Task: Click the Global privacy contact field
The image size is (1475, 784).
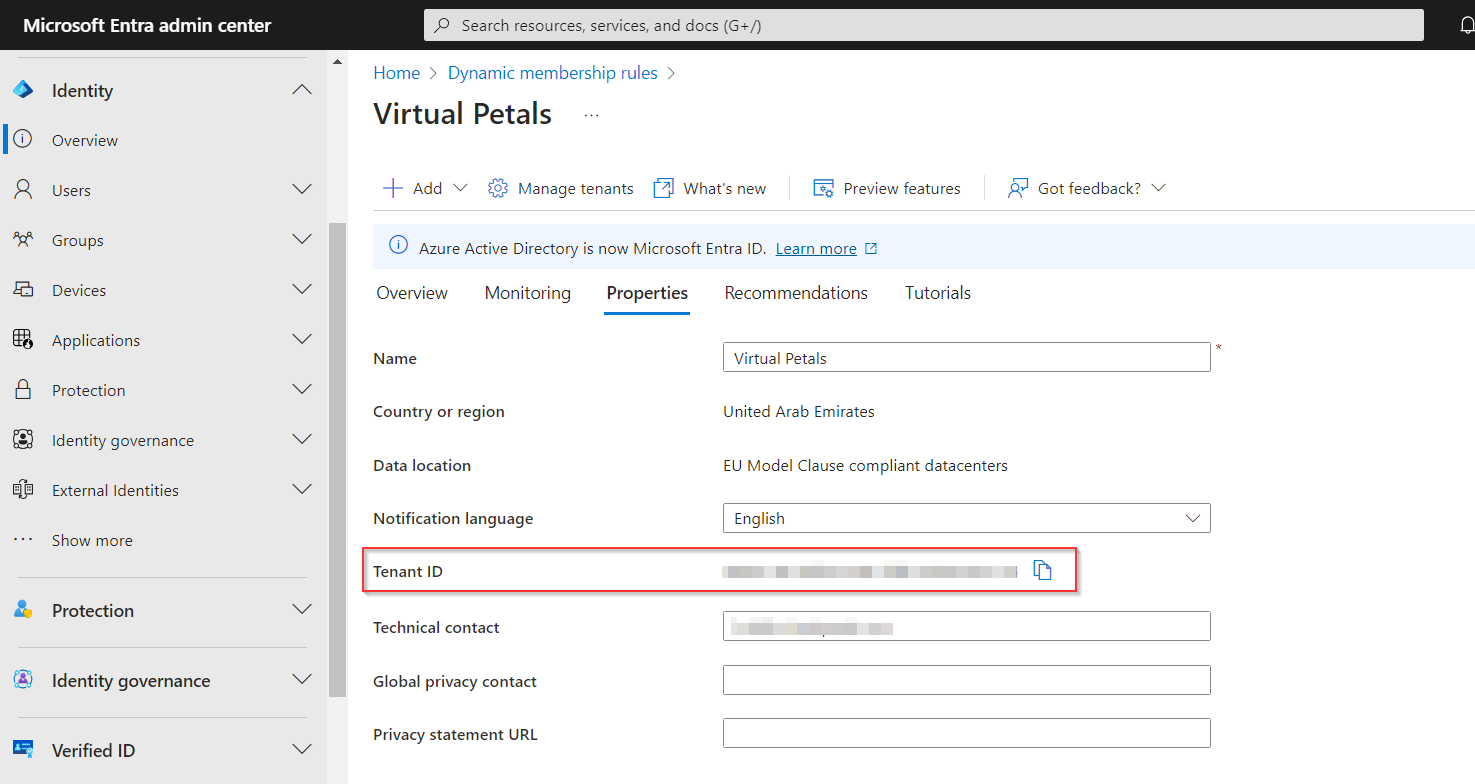Action: (966, 680)
